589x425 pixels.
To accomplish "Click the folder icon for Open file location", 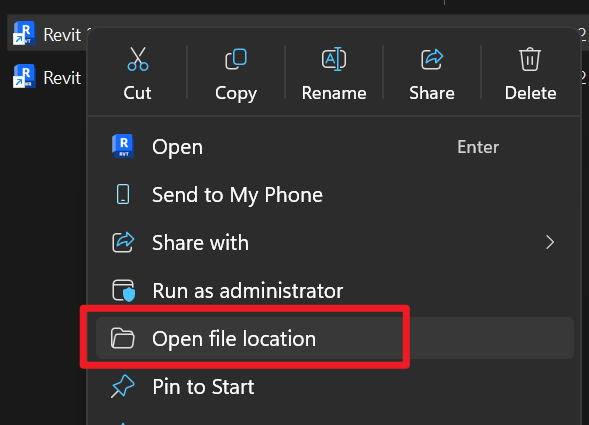I will [x=122, y=338].
